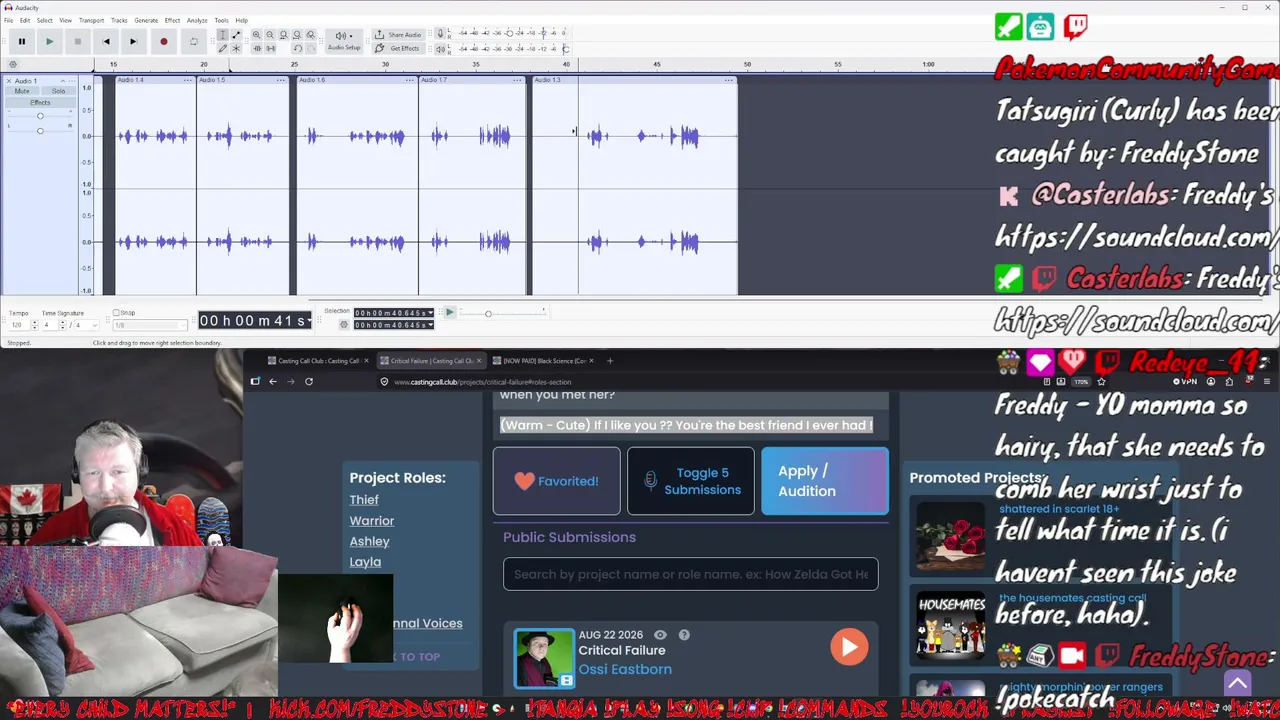This screenshot has width=1280, height=720.
Task: Select the Multi-tool star icon
Action: pyautogui.click(x=236, y=48)
